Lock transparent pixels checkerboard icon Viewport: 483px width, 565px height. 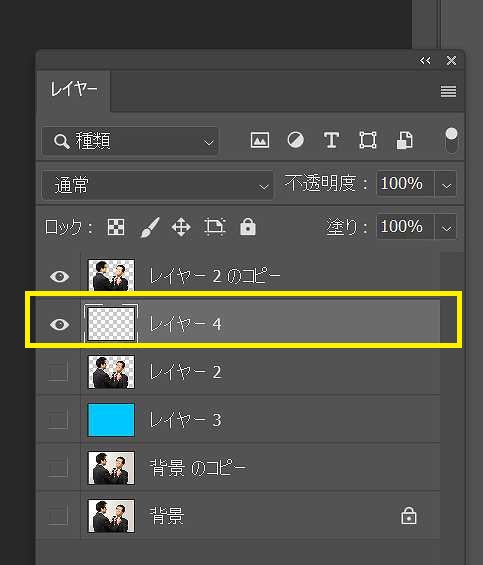pyautogui.click(x=116, y=227)
